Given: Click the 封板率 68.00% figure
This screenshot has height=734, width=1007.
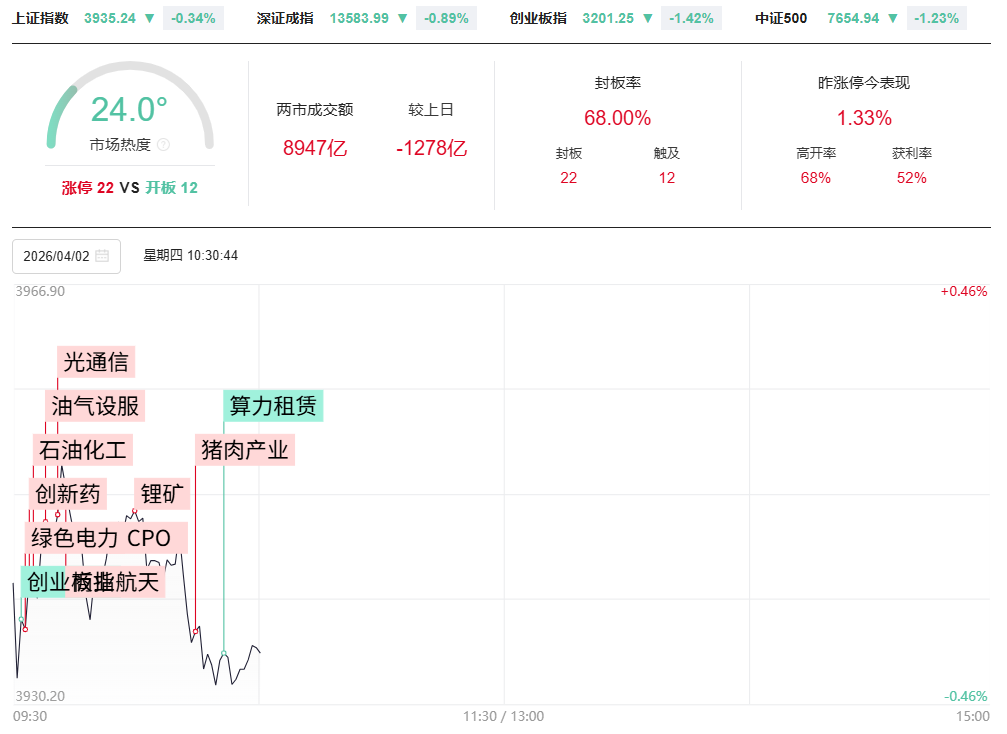Looking at the screenshot, I should 617,118.
